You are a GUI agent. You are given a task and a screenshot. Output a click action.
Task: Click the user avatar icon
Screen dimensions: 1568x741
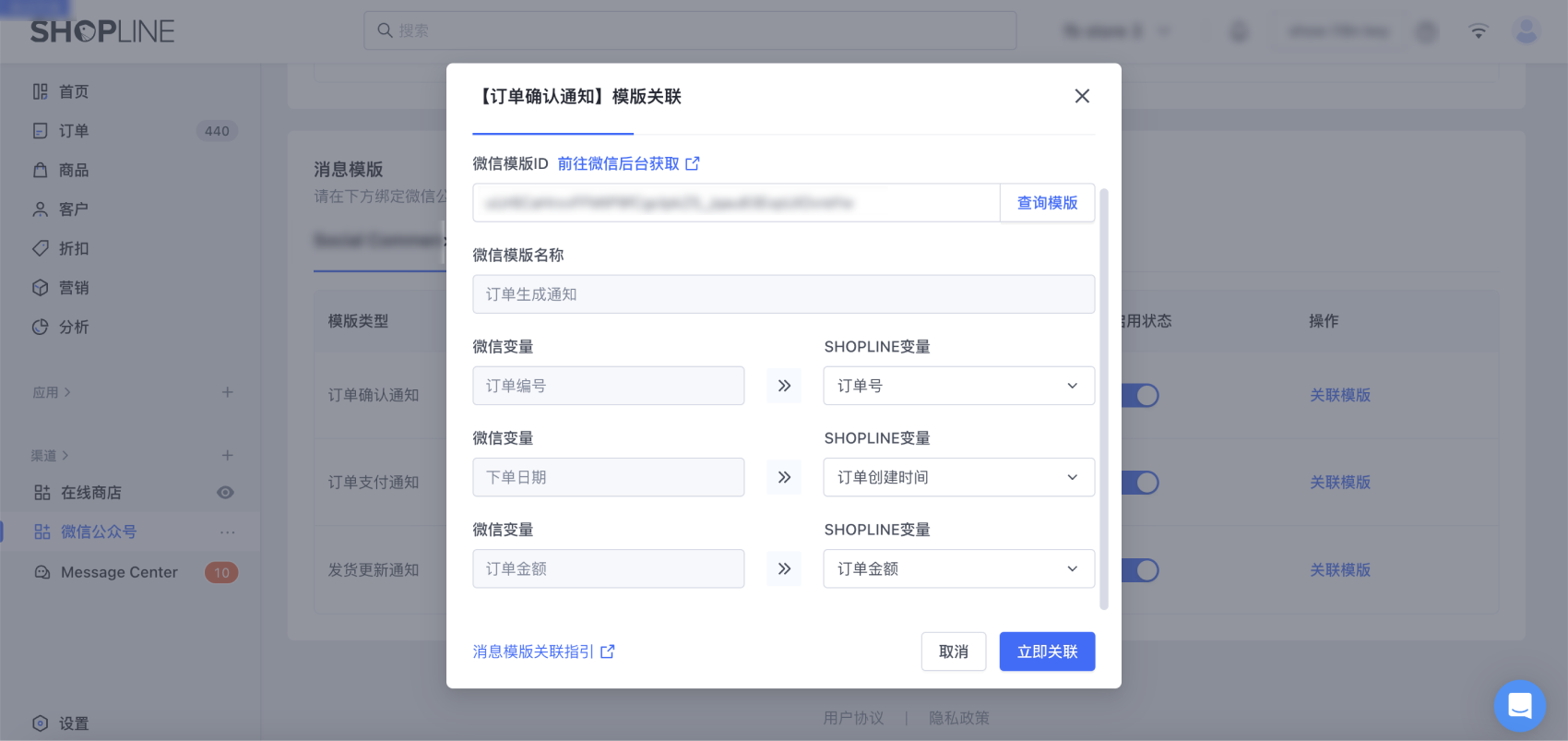coord(1526,31)
